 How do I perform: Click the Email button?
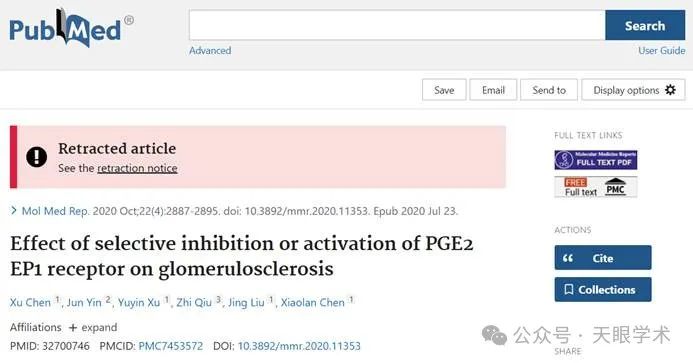pyautogui.click(x=493, y=90)
